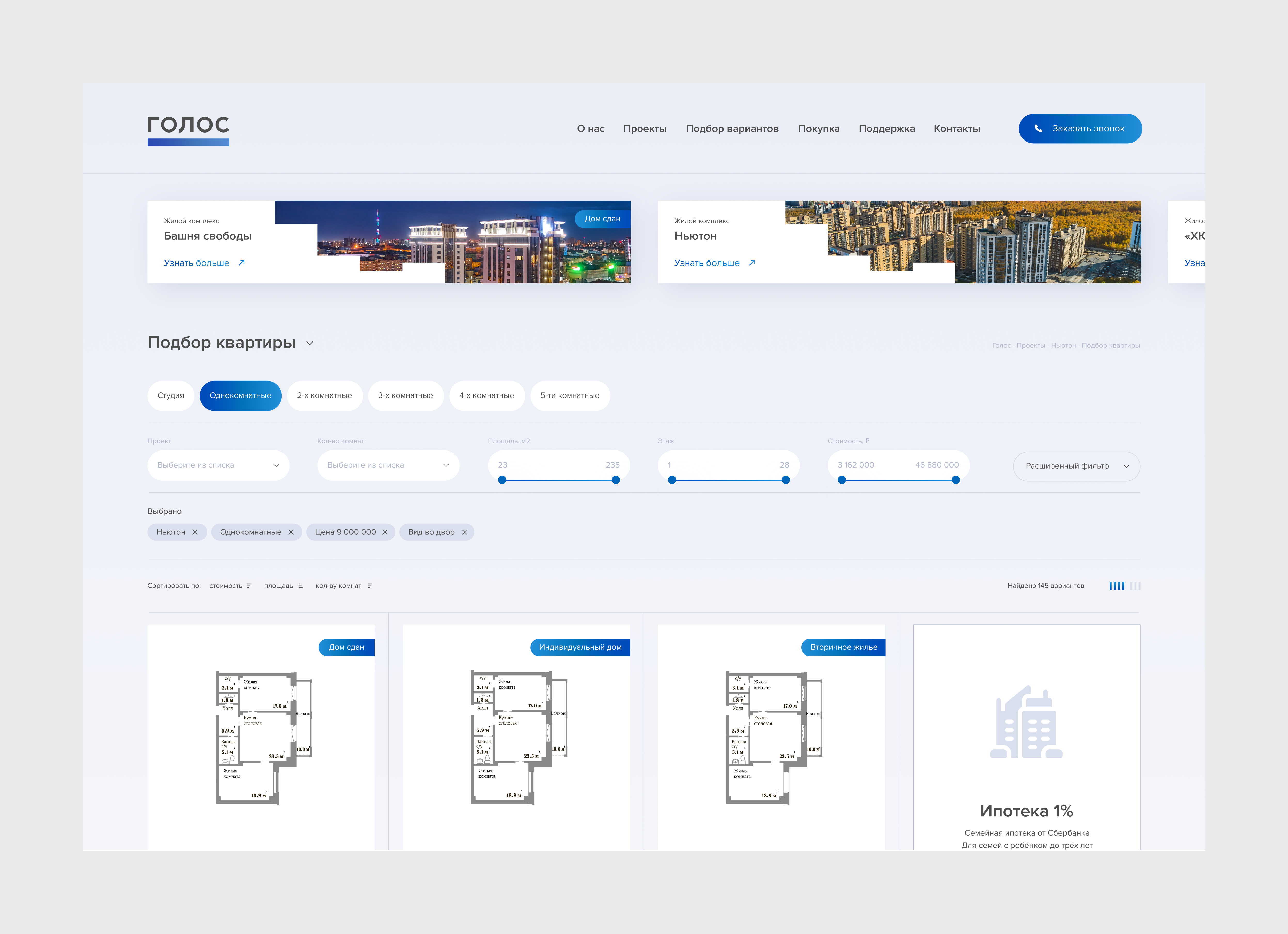Open Проекты menu item

pos(645,128)
